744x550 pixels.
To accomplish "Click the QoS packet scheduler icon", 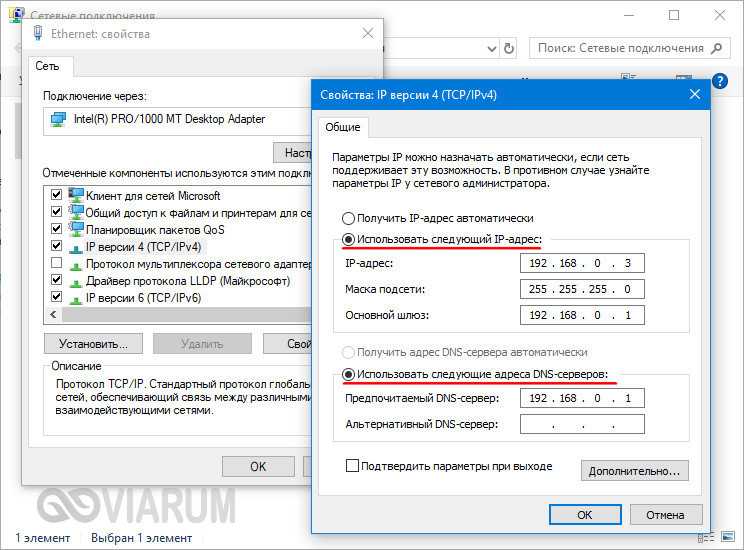I will tap(76, 229).
